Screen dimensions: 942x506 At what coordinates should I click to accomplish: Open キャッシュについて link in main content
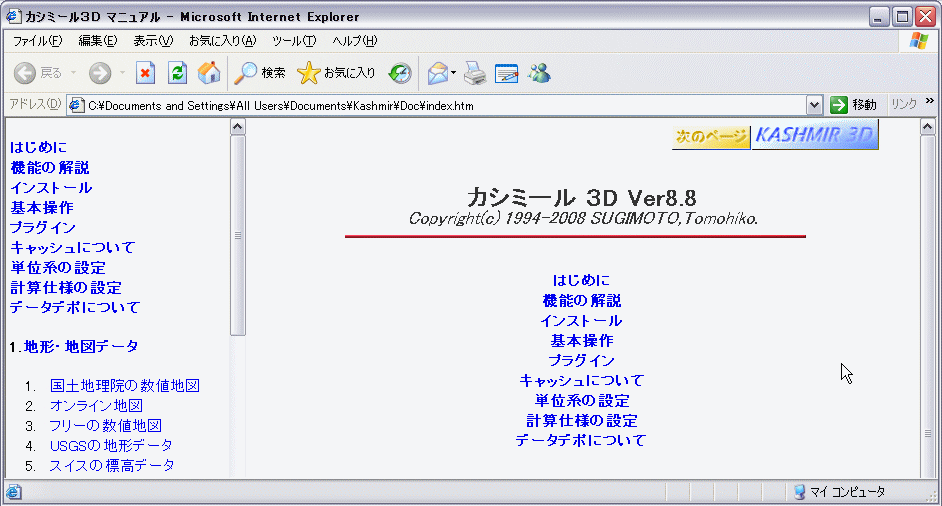click(582, 380)
